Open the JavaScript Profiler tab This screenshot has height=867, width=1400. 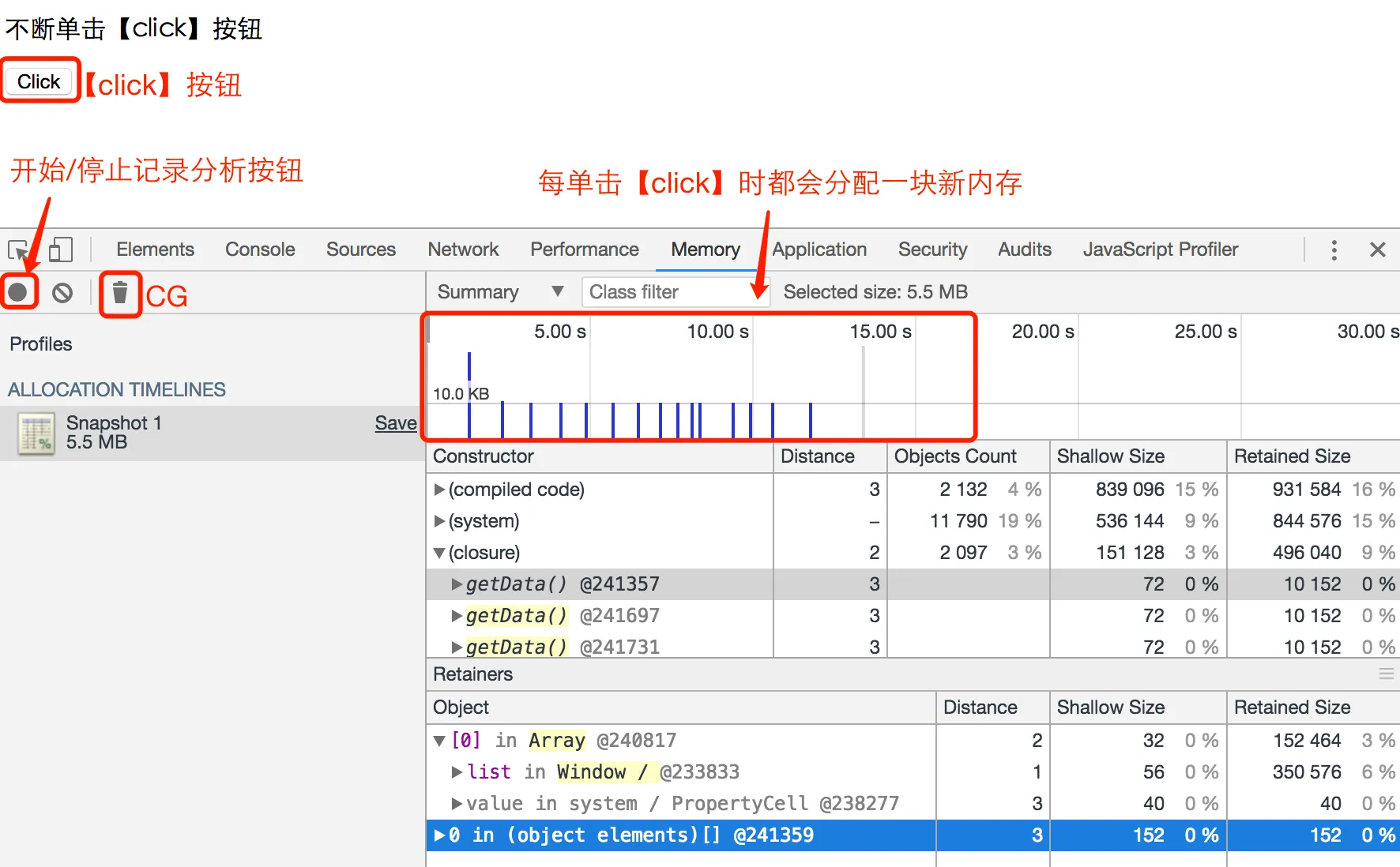click(1160, 250)
